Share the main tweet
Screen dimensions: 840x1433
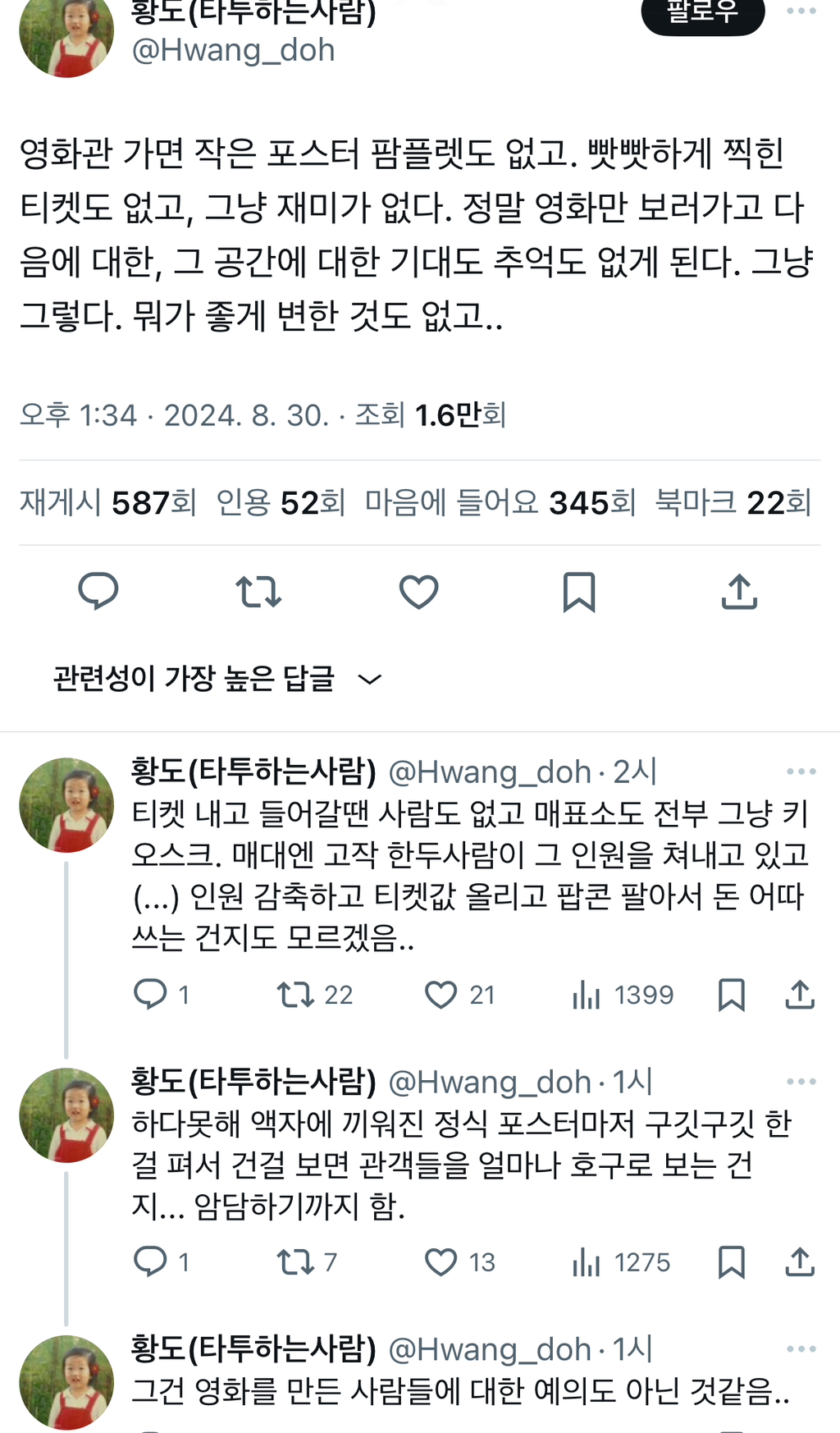[x=738, y=592]
